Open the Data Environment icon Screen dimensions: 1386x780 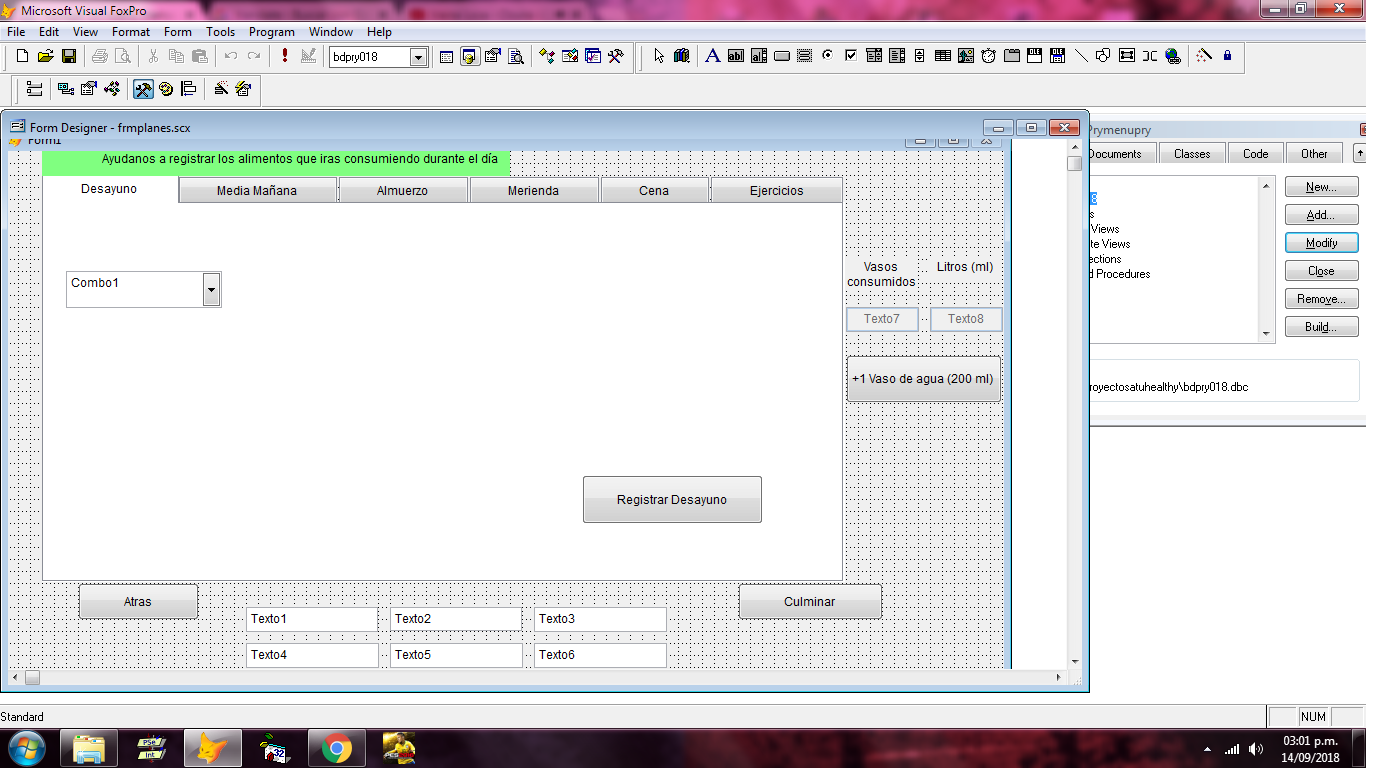click(66, 89)
